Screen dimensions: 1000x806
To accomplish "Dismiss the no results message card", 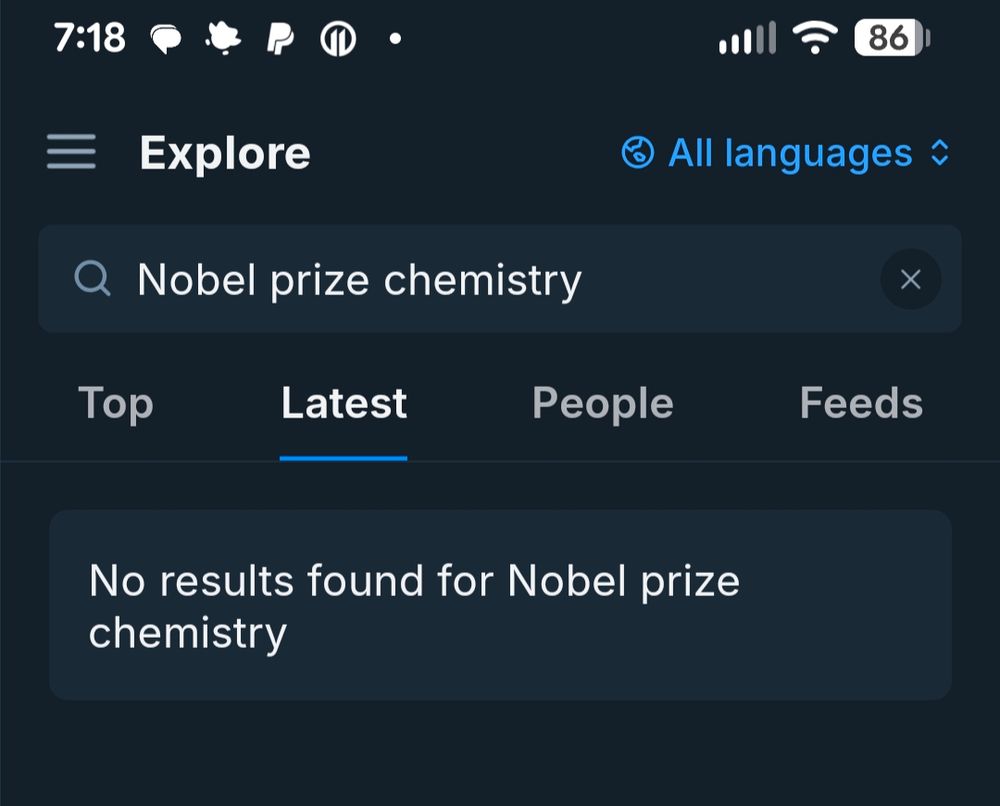I will tap(500, 604).
